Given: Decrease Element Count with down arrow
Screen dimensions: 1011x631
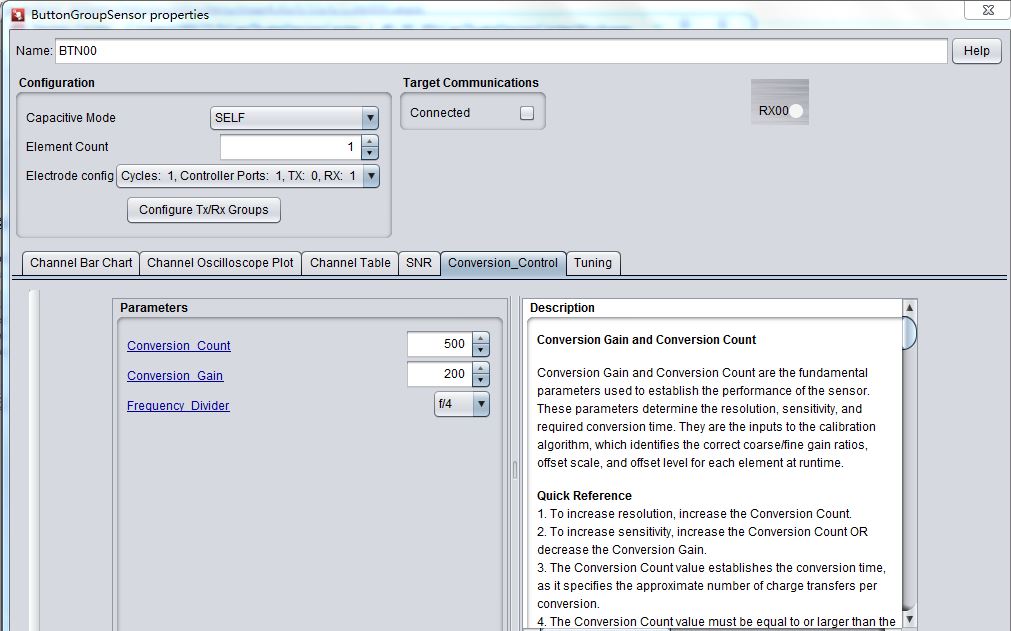Looking at the screenshot, I should point(369,153).
